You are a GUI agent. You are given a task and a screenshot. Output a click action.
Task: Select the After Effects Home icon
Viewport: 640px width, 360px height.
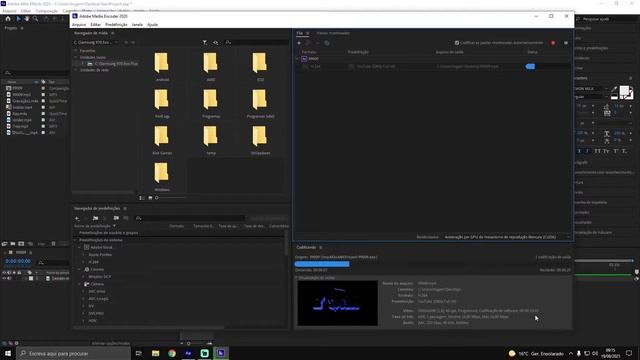tap(8, 19)
